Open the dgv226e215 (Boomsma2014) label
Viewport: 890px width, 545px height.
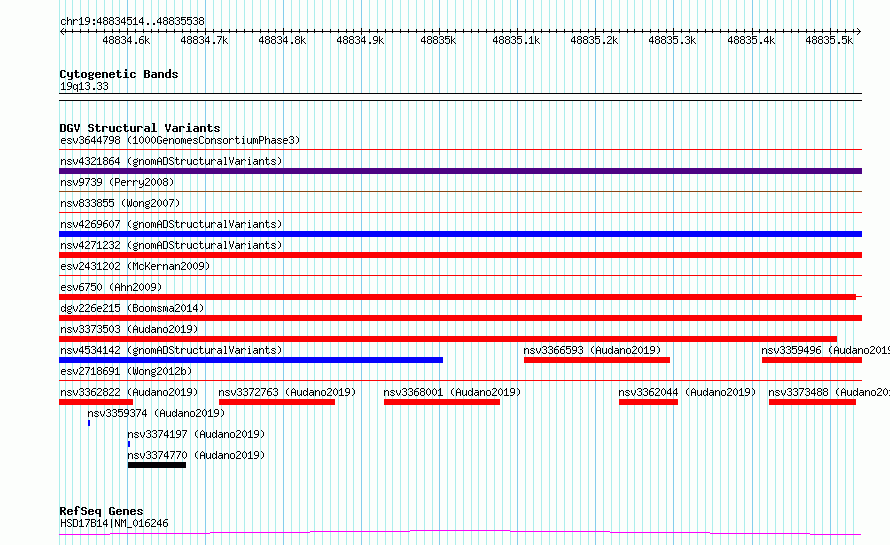132,308
